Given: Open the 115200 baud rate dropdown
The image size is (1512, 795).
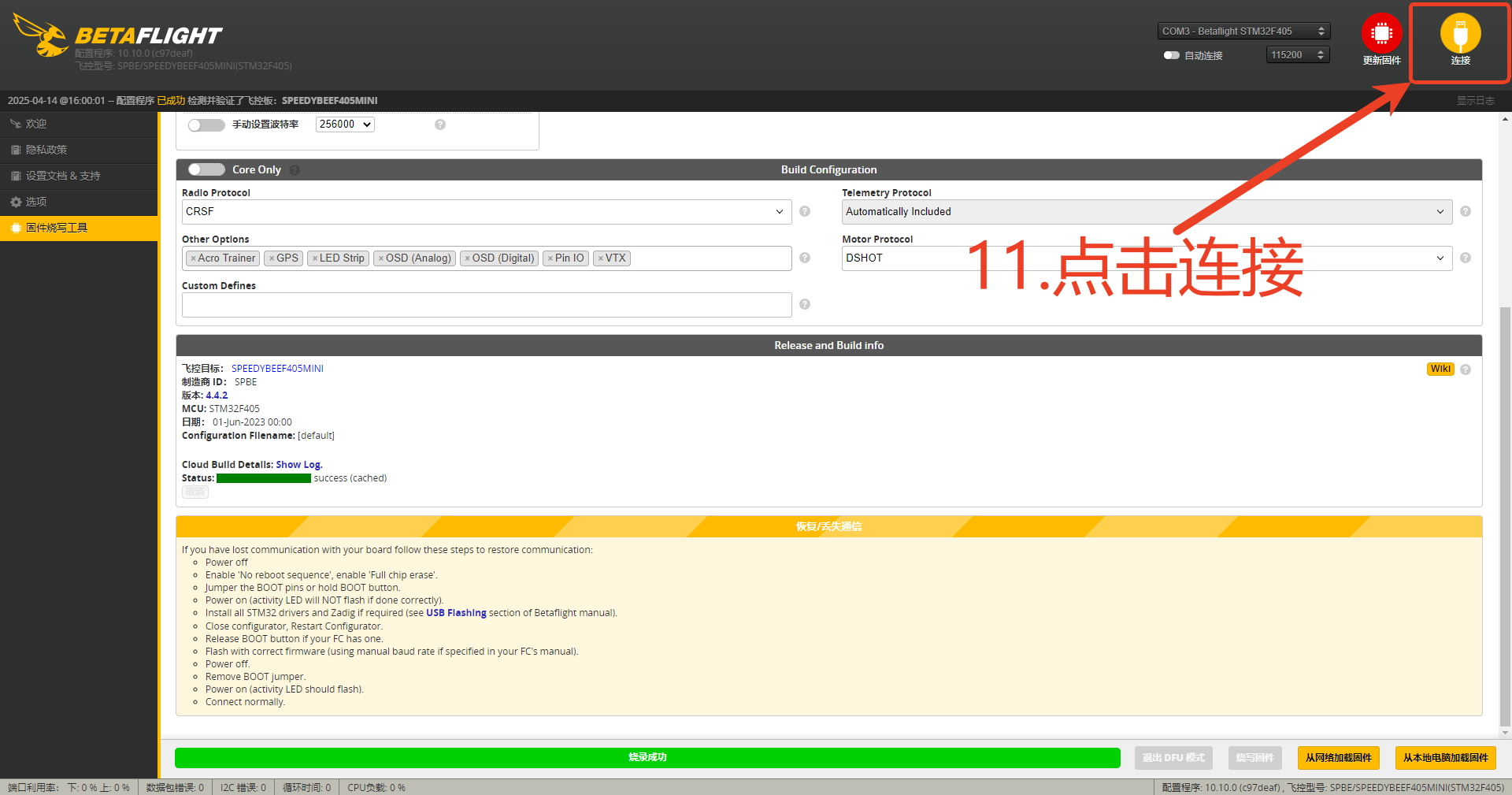Looking at the screenshot, I should [1298, 54].
